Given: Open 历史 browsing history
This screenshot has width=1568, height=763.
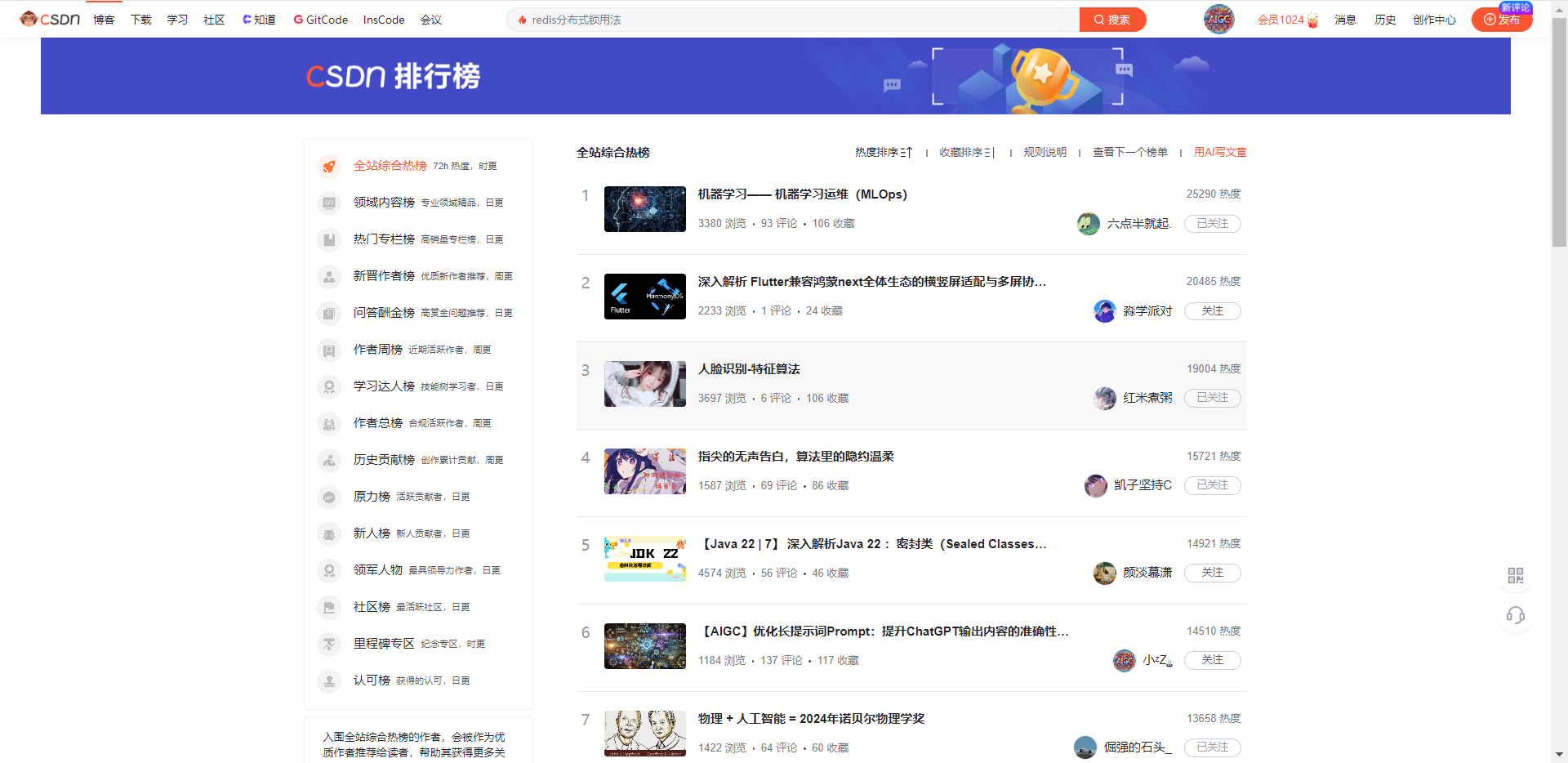Looking at the screenshot, I should click(1385, 20).
